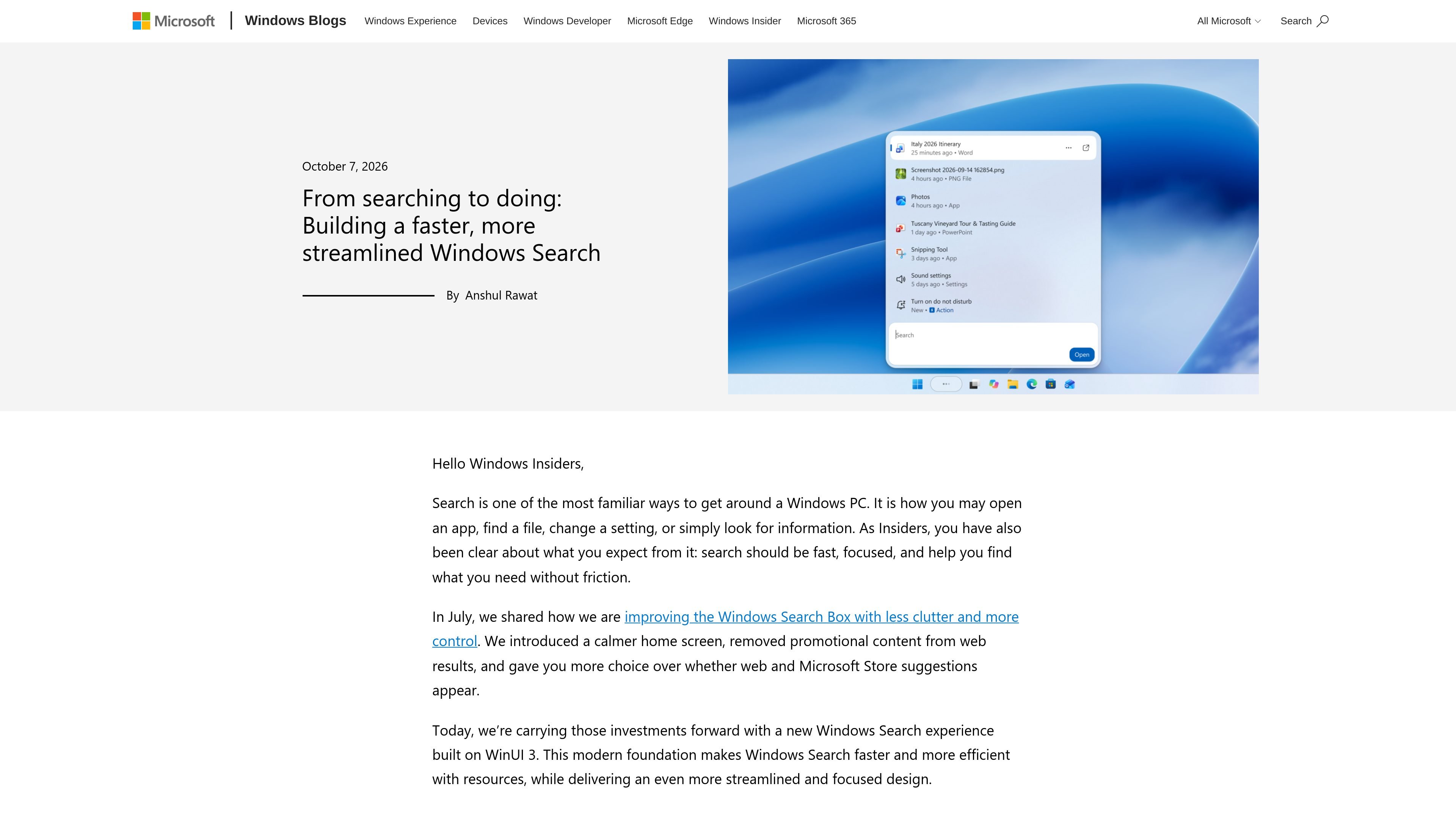
Task: Click the October 7, 2026 date
Action: (345, 166)
